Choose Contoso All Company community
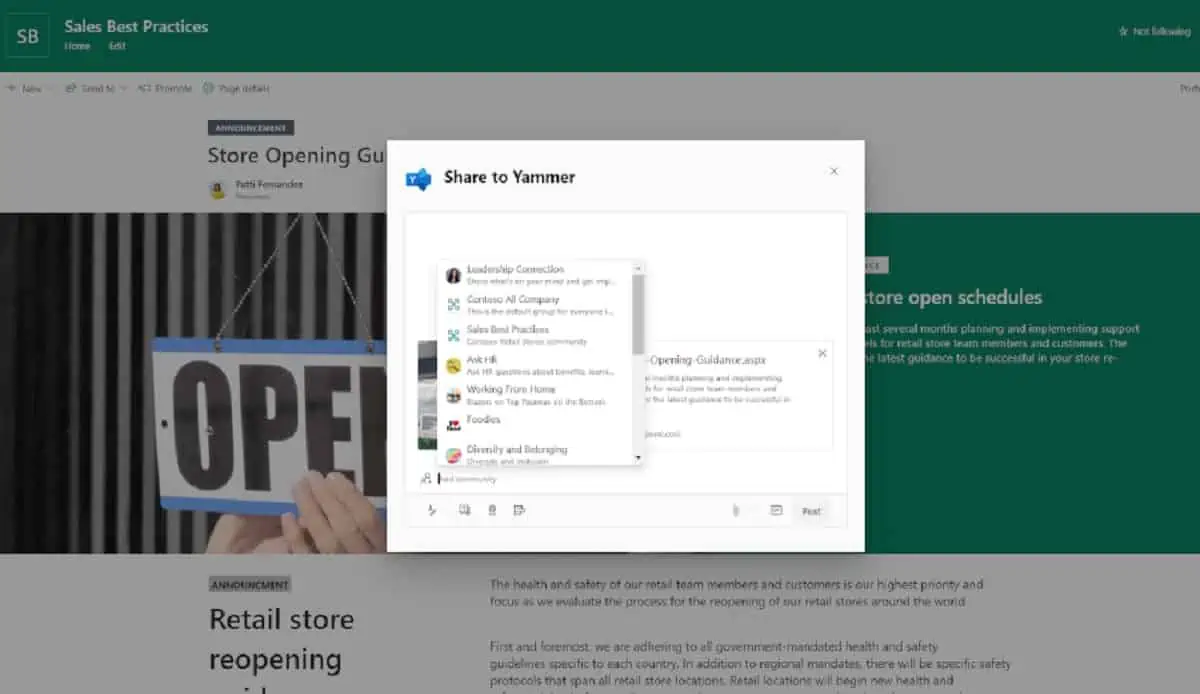Screen dimensions: 1200x694 537,305
